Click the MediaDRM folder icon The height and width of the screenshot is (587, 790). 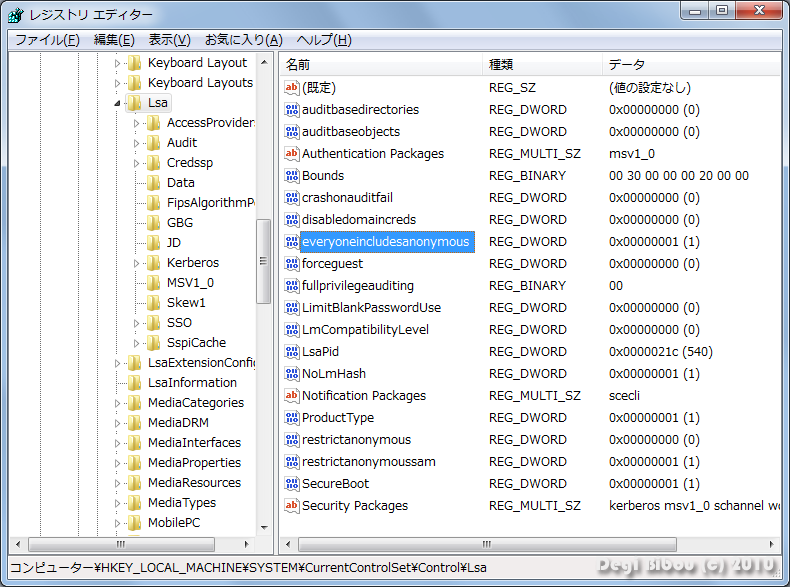pyautogui.click(x=134, y=423)
